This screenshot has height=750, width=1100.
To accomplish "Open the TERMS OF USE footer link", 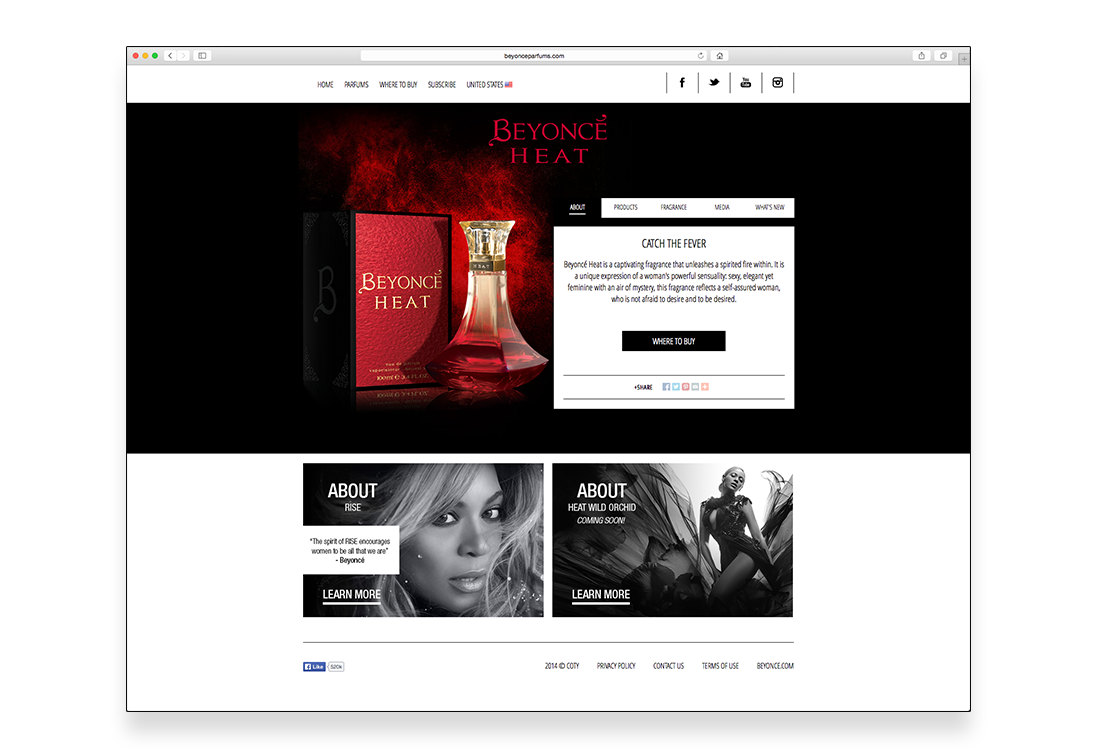I will tap(720, 667).
